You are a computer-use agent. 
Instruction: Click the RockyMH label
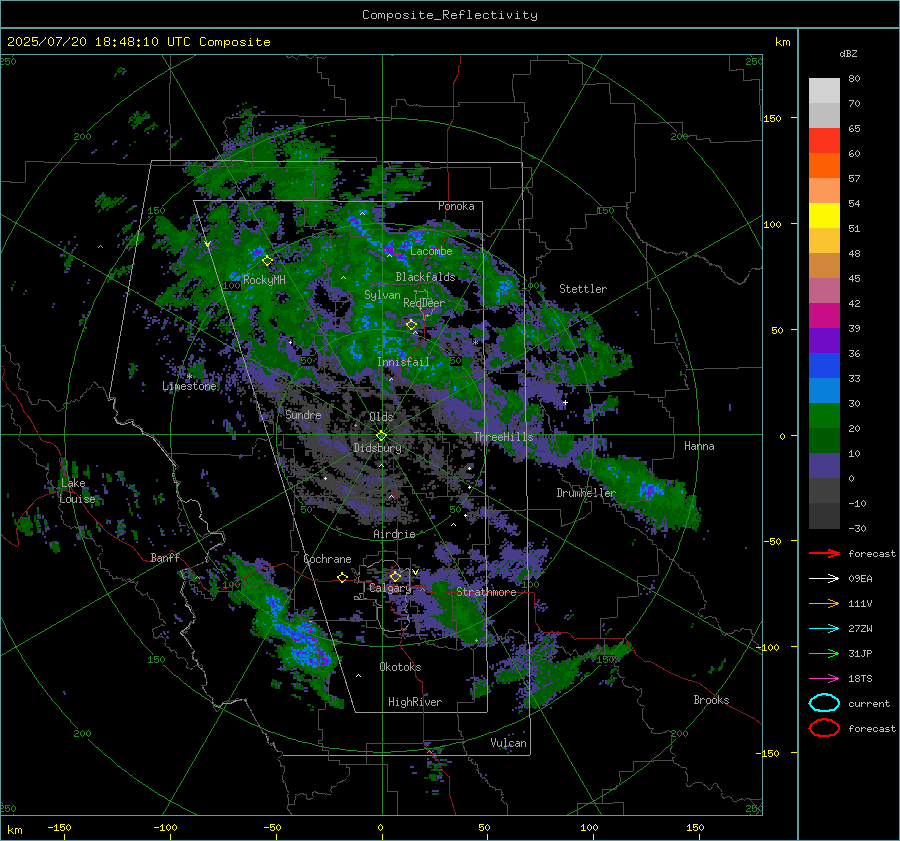(264, 280)
